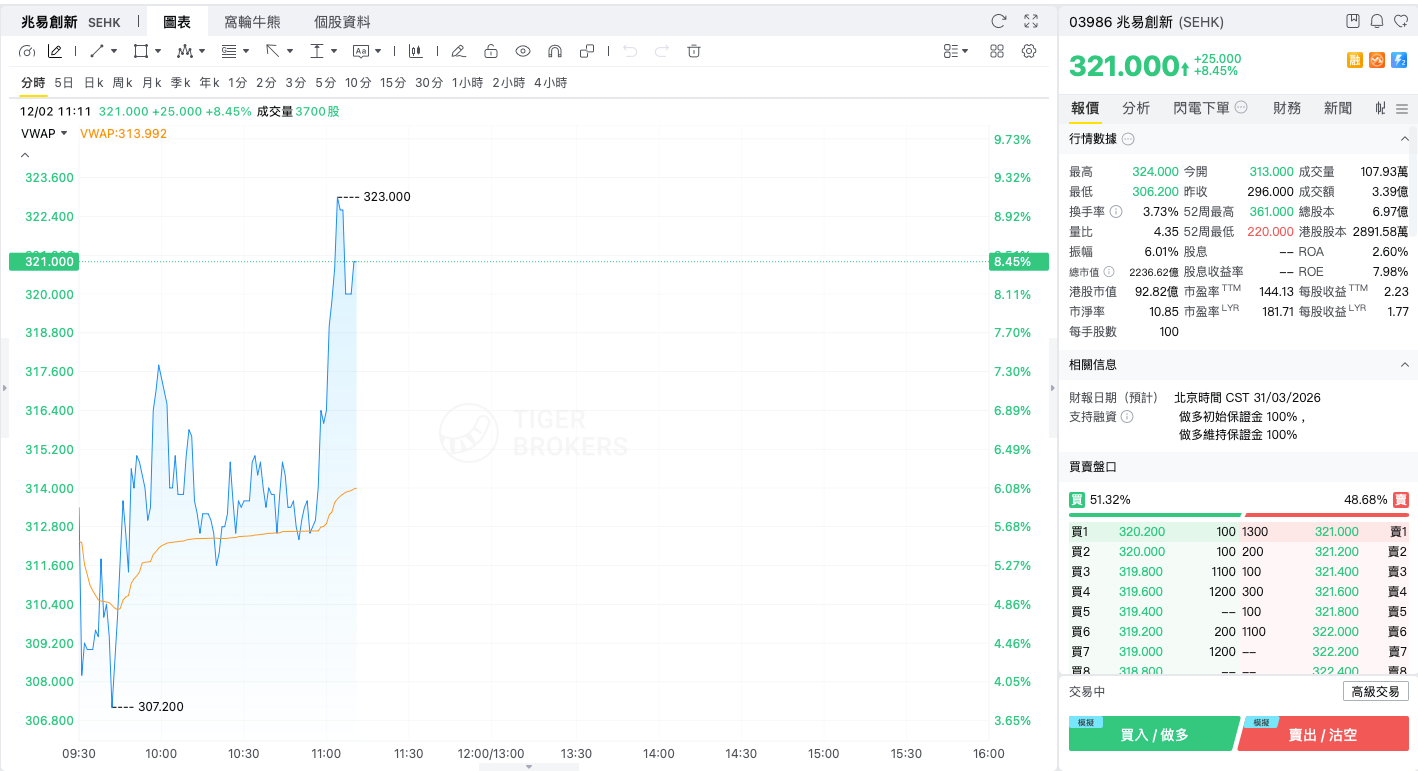This screenshot has width=1418, height=771.
Task: Toggle magnet snap mode
Action: [555, 51]
